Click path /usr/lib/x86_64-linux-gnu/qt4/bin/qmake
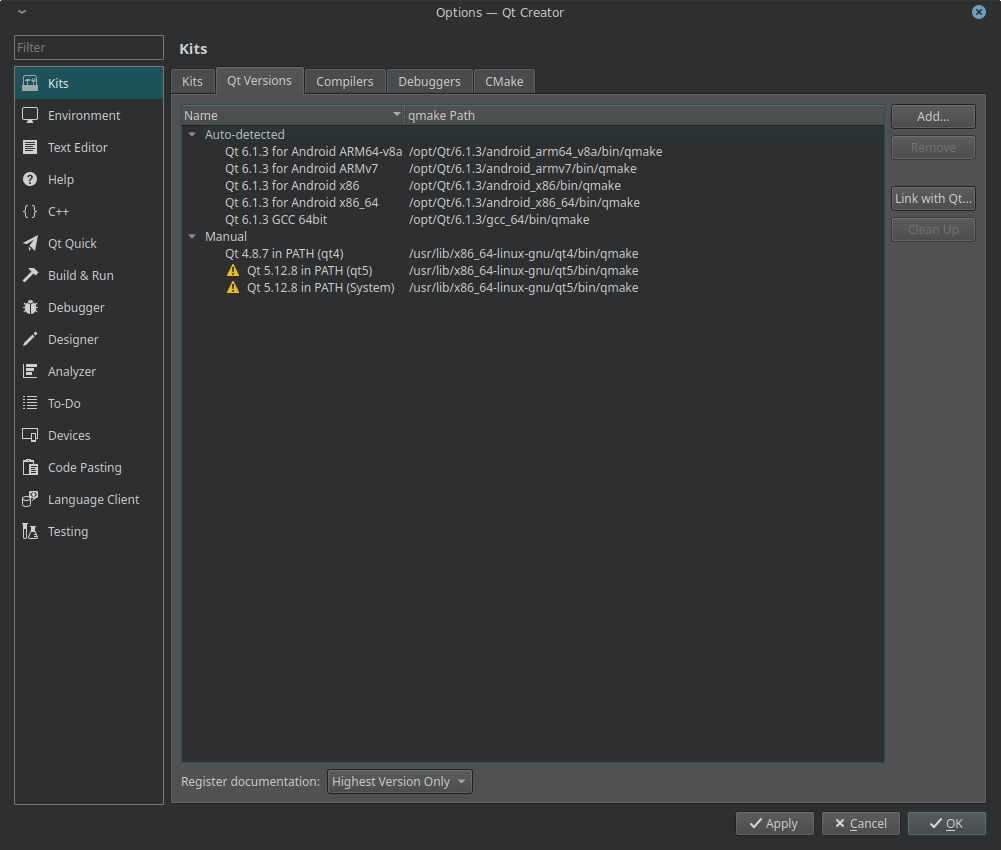Viewport: 1001px width, 850px height. pyautogui.click(x=523, y=254)
